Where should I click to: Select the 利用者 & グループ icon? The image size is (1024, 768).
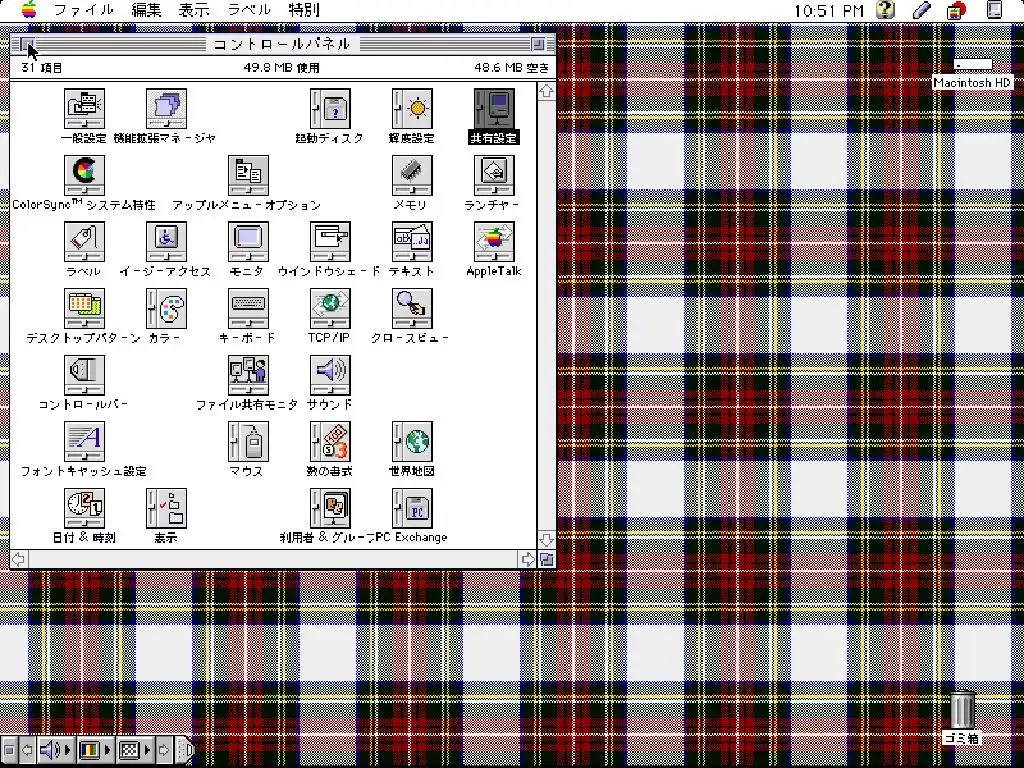(x=330, y=509)
